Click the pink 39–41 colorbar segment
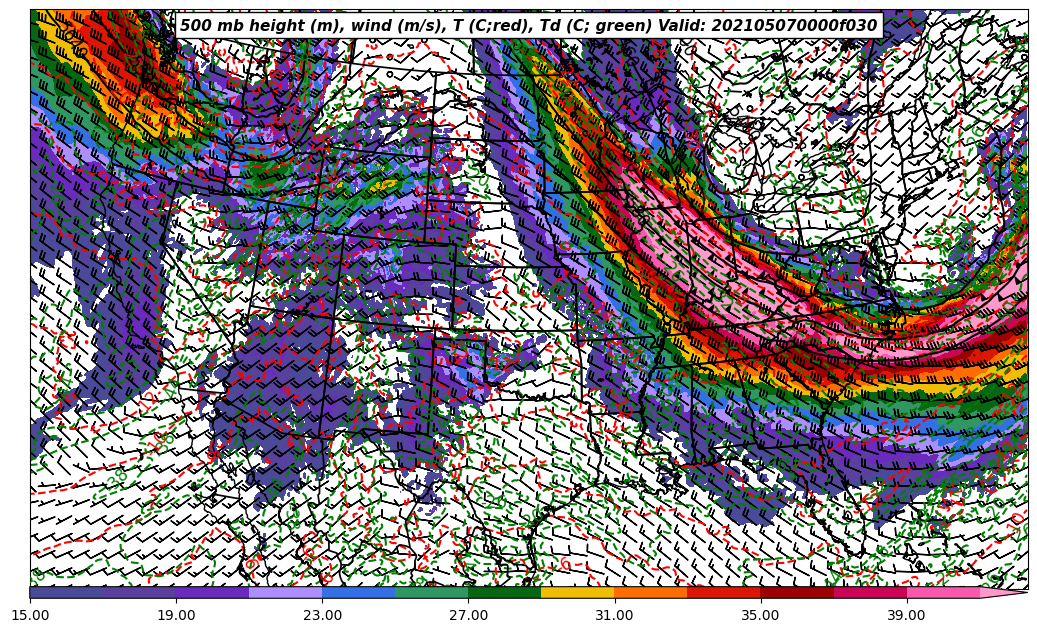 [x=942, y=592]
